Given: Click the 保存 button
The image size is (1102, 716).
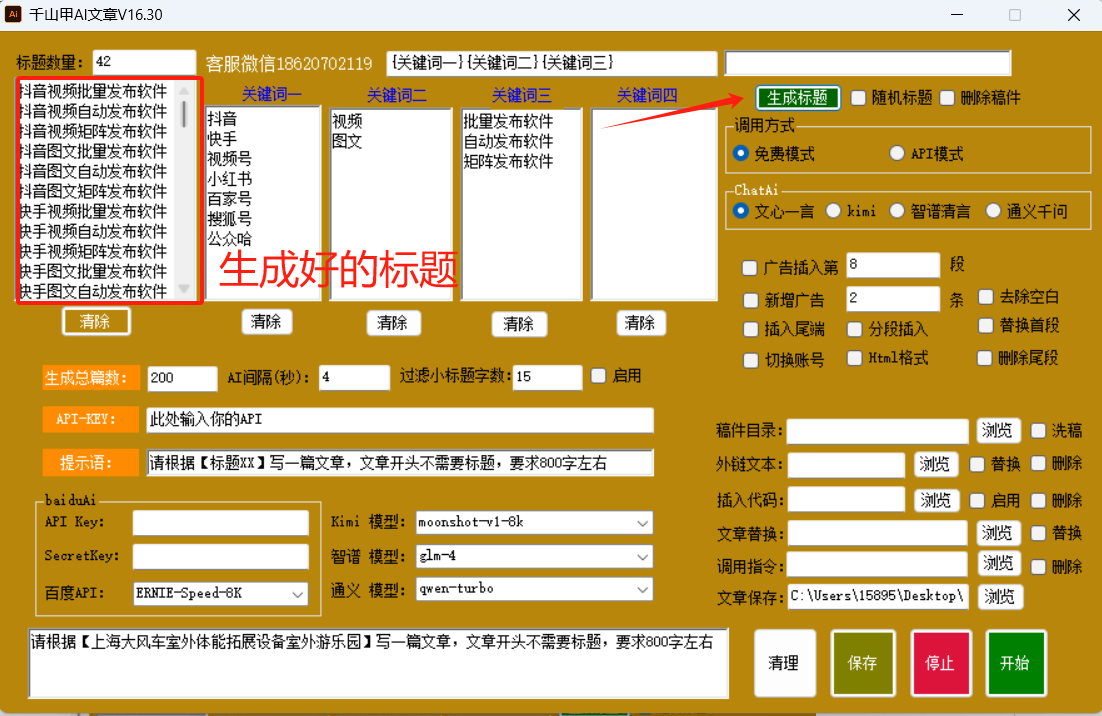Looking at the screenshot, I should (x=862, y=663).
